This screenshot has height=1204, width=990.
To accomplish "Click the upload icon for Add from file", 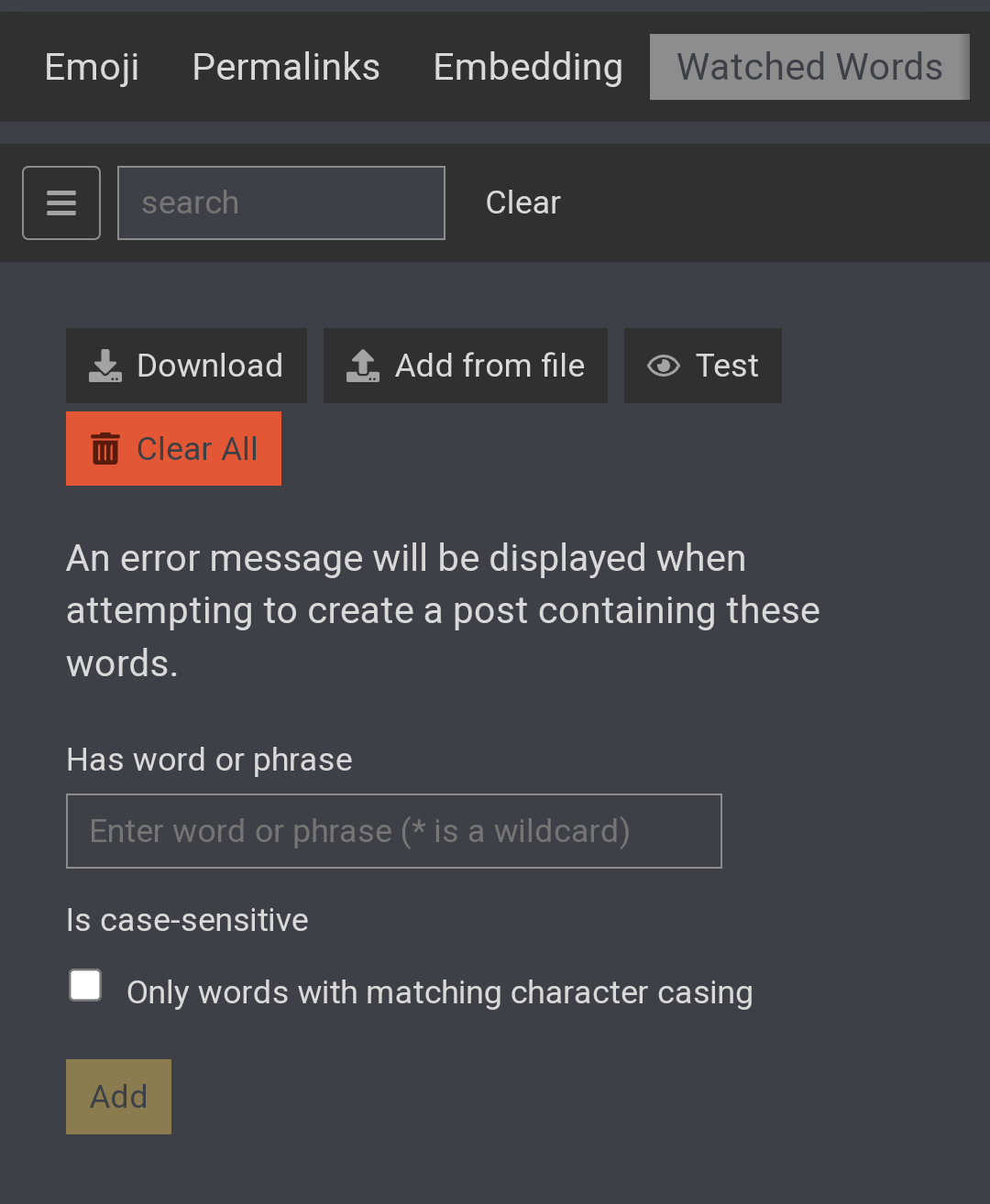I will [x=363, y=366].
